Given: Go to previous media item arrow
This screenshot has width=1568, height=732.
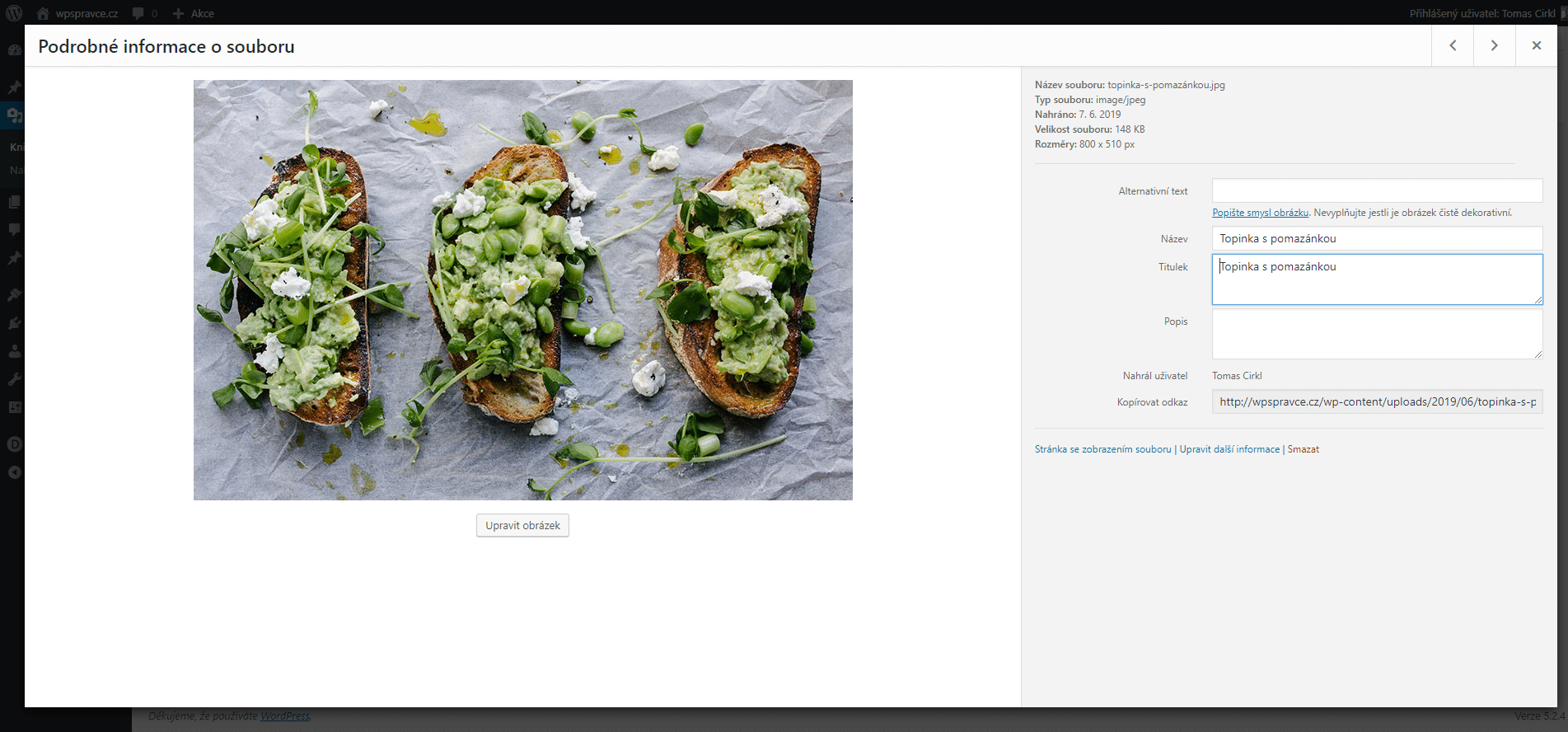Looking at the screenshot, I should coord(1453,45).
